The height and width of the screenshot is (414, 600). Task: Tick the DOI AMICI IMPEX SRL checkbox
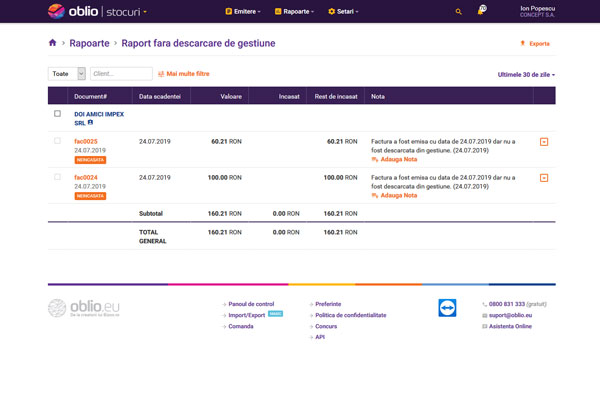click(x=57, y=114)
